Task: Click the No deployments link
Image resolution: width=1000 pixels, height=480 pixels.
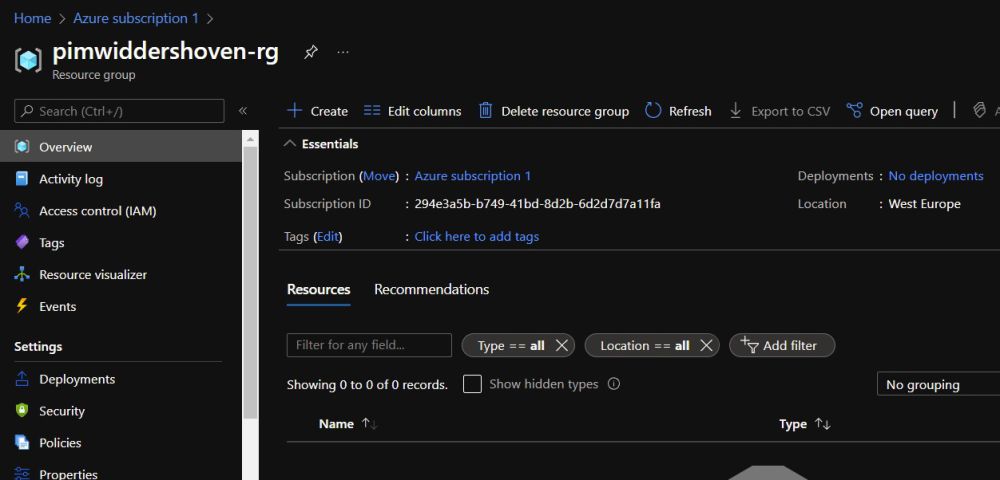Action: [936, 176]
